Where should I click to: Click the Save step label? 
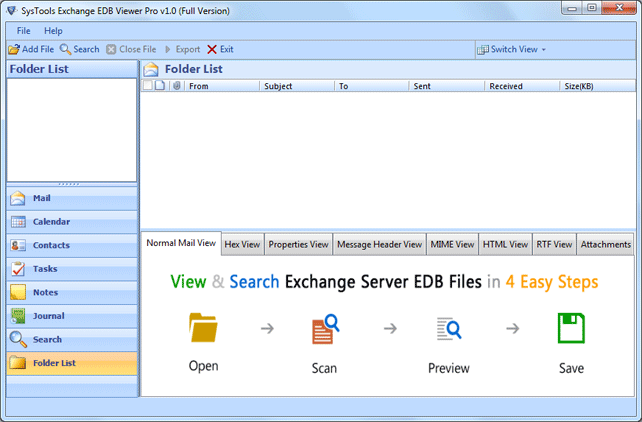[x=572, y=368]
